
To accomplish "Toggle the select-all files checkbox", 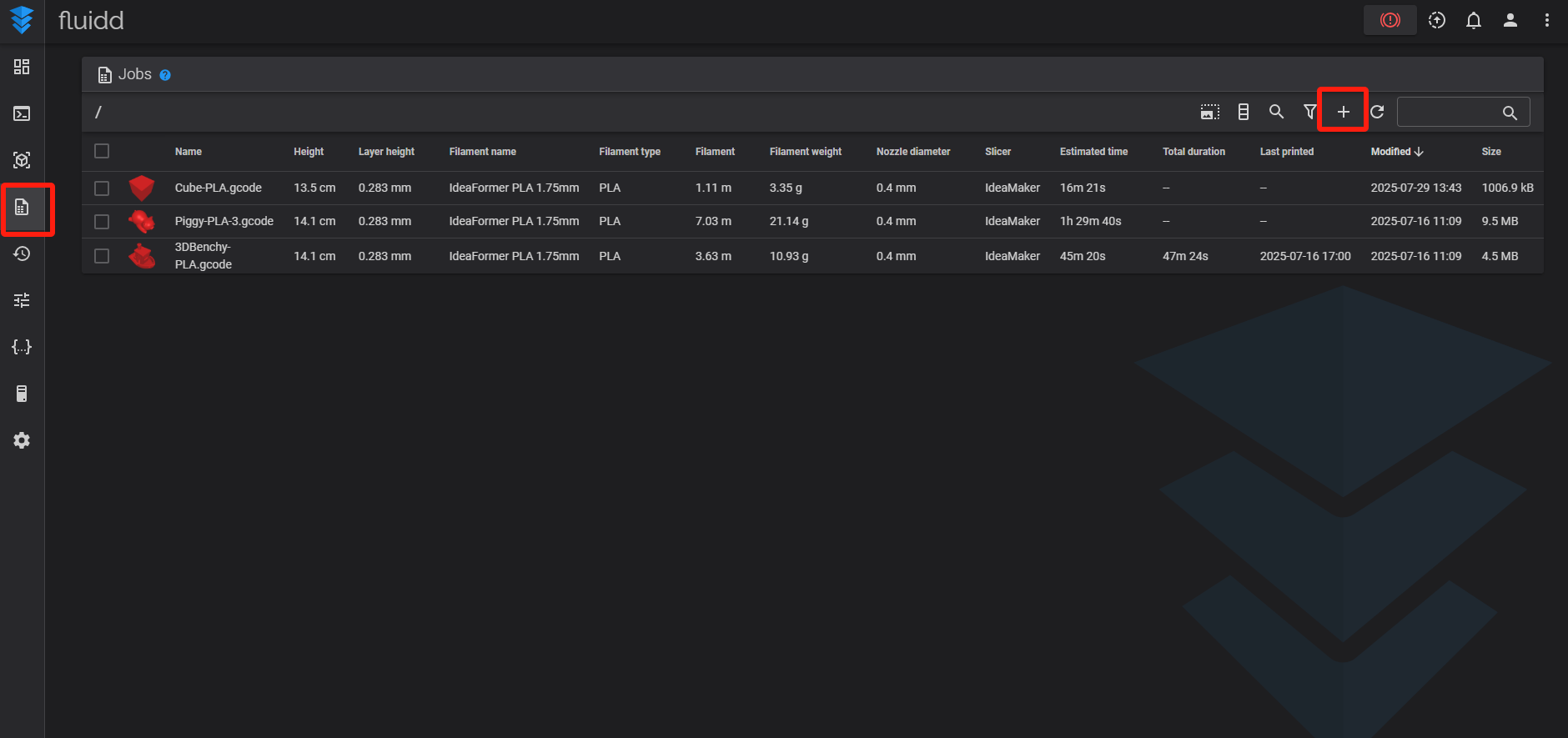I will (102, 151).
